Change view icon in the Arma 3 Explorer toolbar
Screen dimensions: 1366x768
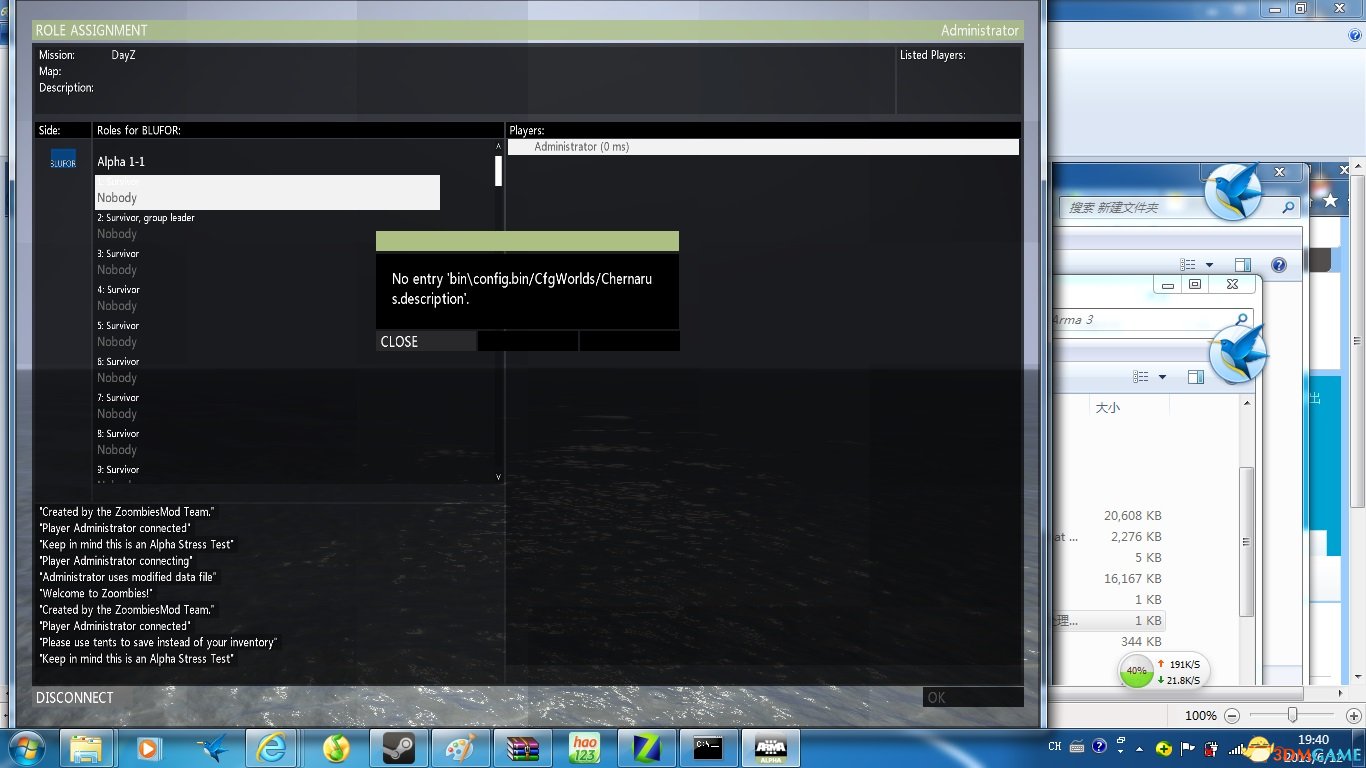point(1141,377)
